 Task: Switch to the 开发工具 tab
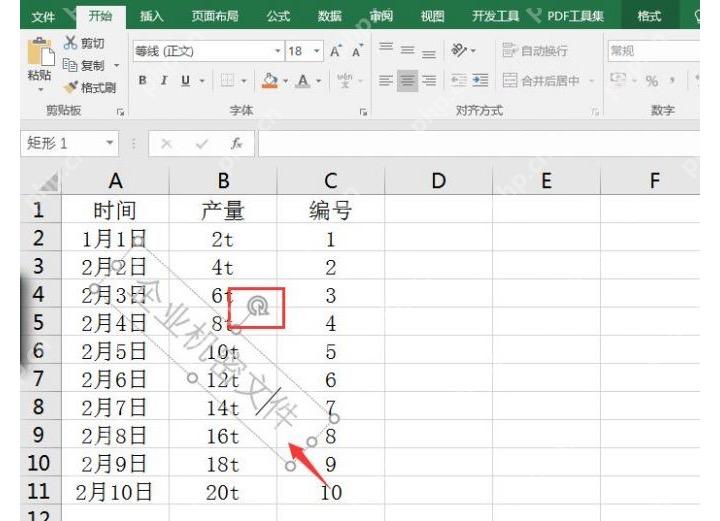point(495,17)
